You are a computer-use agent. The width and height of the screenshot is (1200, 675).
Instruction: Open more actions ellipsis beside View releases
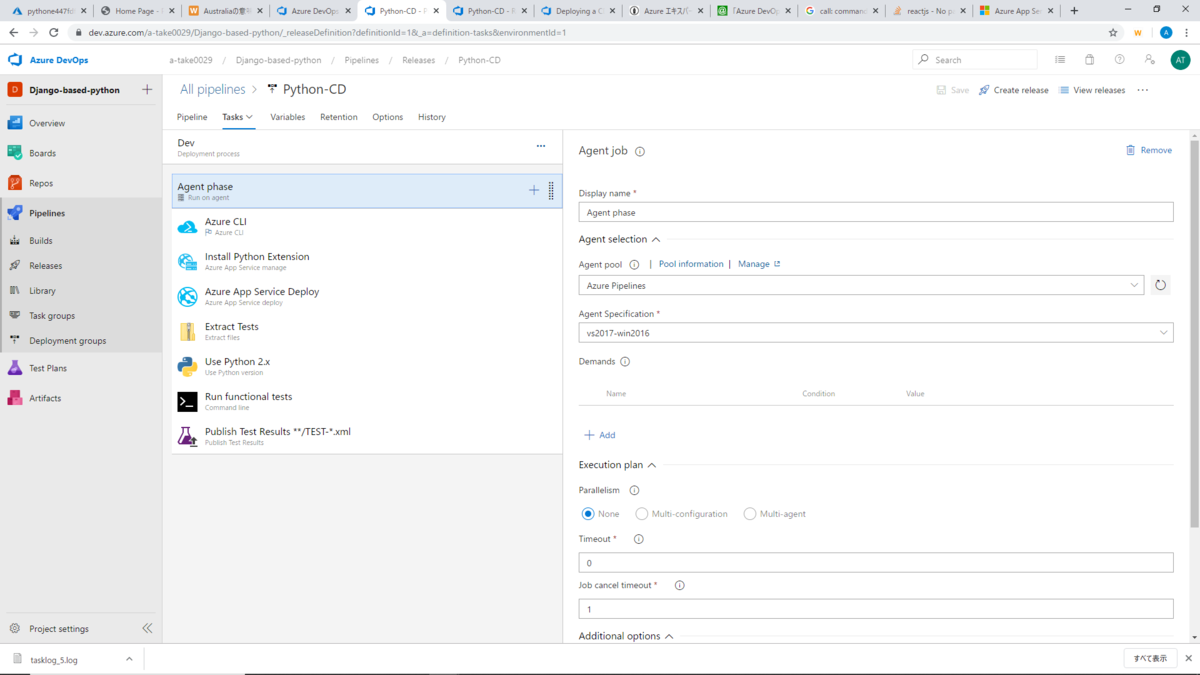click(1143, 90)
